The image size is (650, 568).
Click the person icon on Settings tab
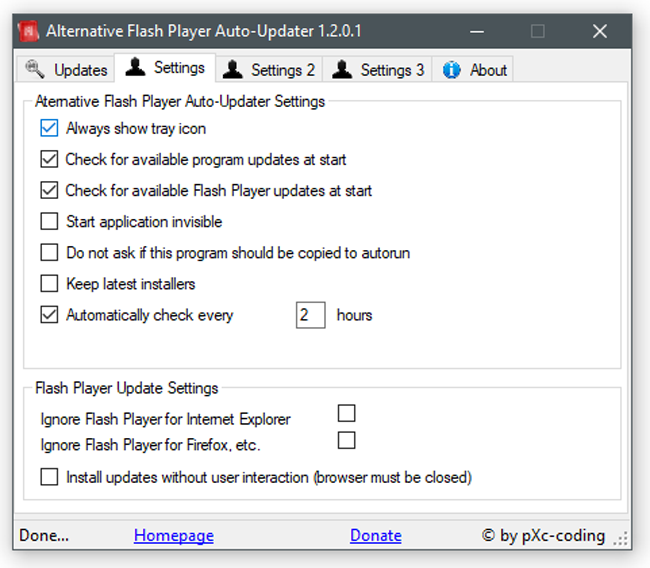135,68
